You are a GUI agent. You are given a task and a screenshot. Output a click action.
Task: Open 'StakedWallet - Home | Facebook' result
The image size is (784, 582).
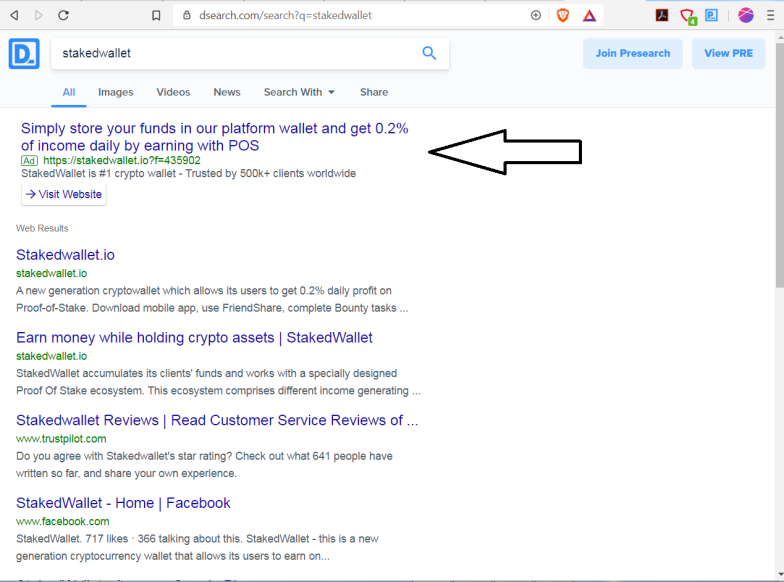click(123, 503)
